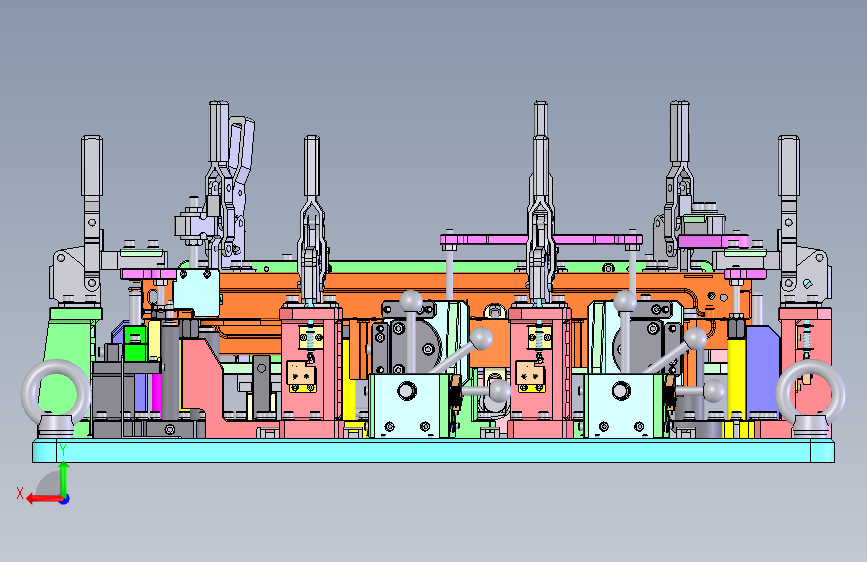The height and width of the screenshot is (562, 867).
Task: Select the bright green block on the left
Action: point(134,344)
